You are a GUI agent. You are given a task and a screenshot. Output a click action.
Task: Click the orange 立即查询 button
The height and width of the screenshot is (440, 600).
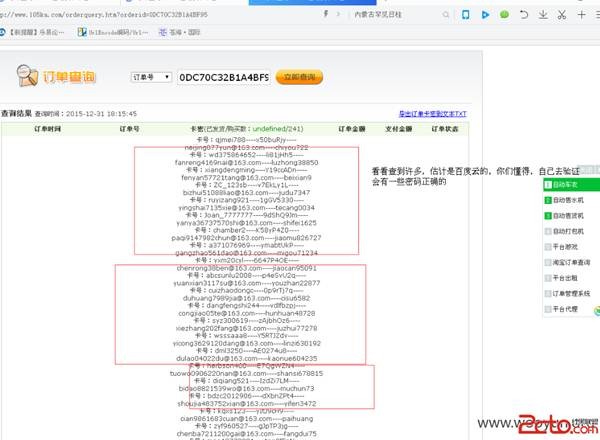299,77
